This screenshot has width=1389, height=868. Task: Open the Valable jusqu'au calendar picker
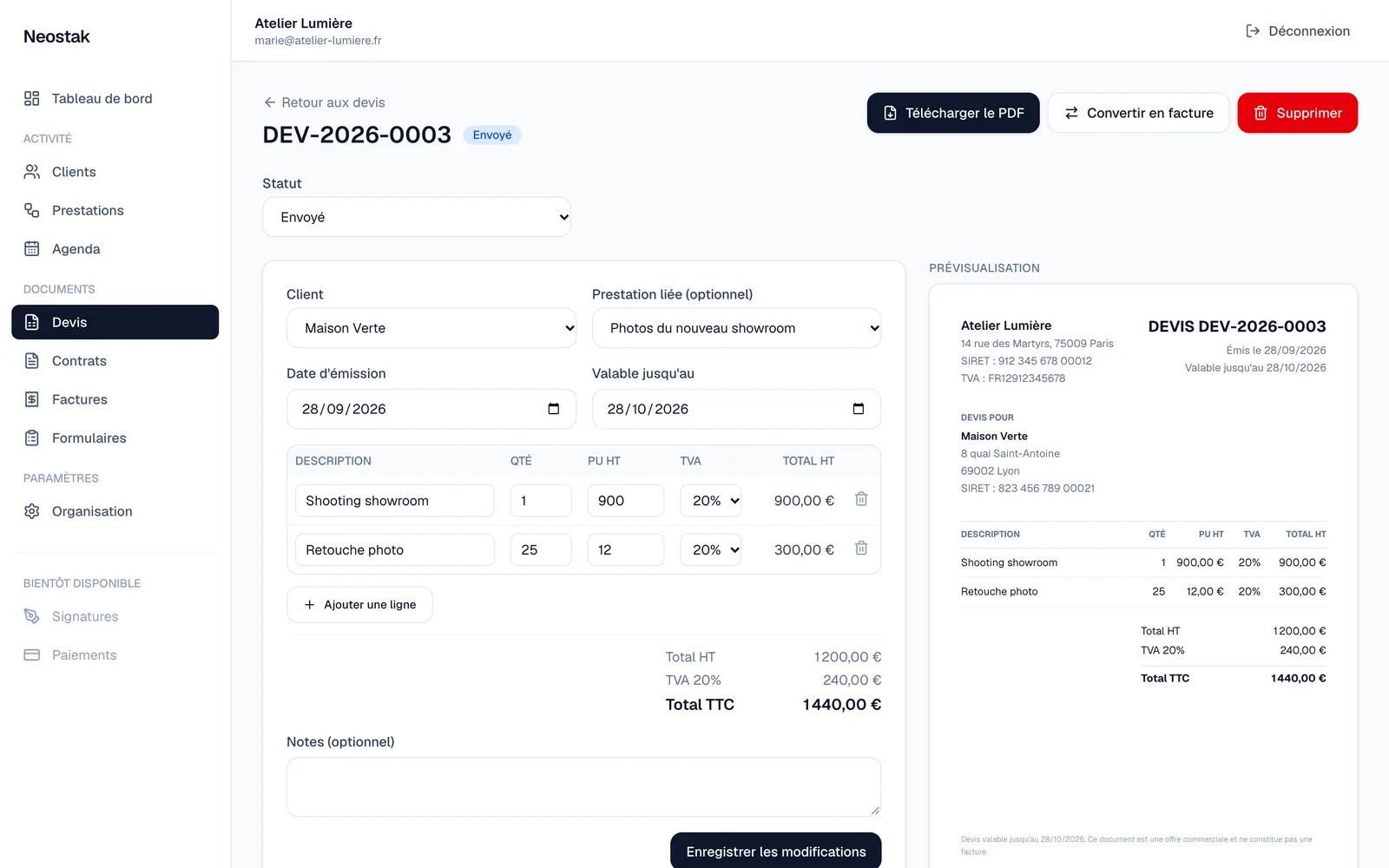tap(859, 409)
